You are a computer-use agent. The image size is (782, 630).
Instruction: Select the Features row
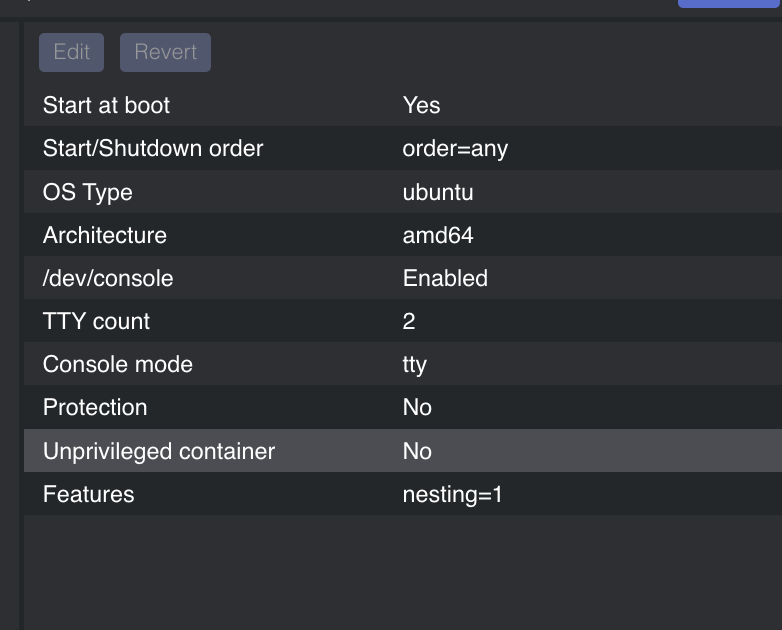403,494
